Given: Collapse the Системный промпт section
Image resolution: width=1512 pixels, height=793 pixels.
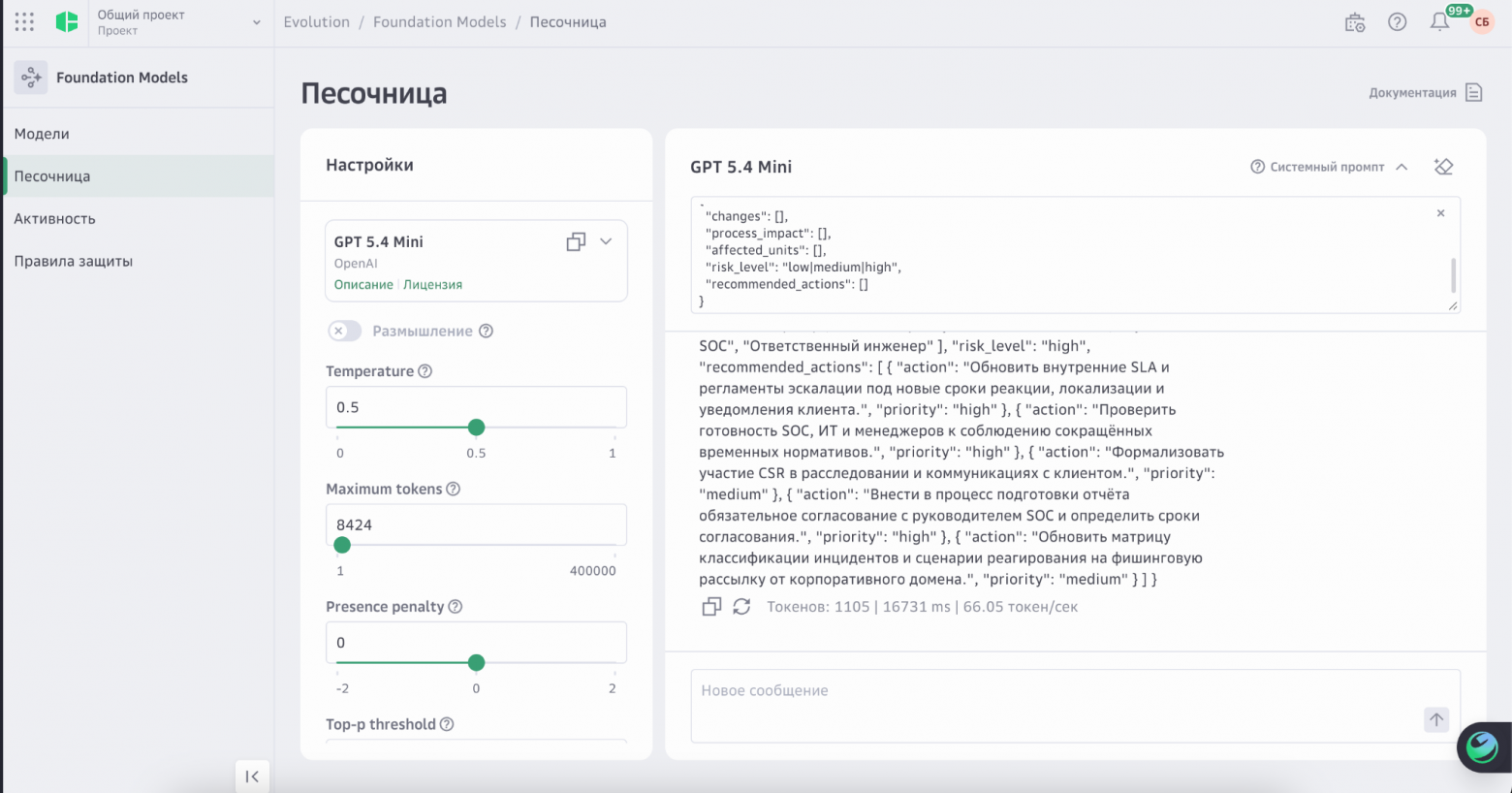Looking at the screenshot, I should [x=1402, y=167].
